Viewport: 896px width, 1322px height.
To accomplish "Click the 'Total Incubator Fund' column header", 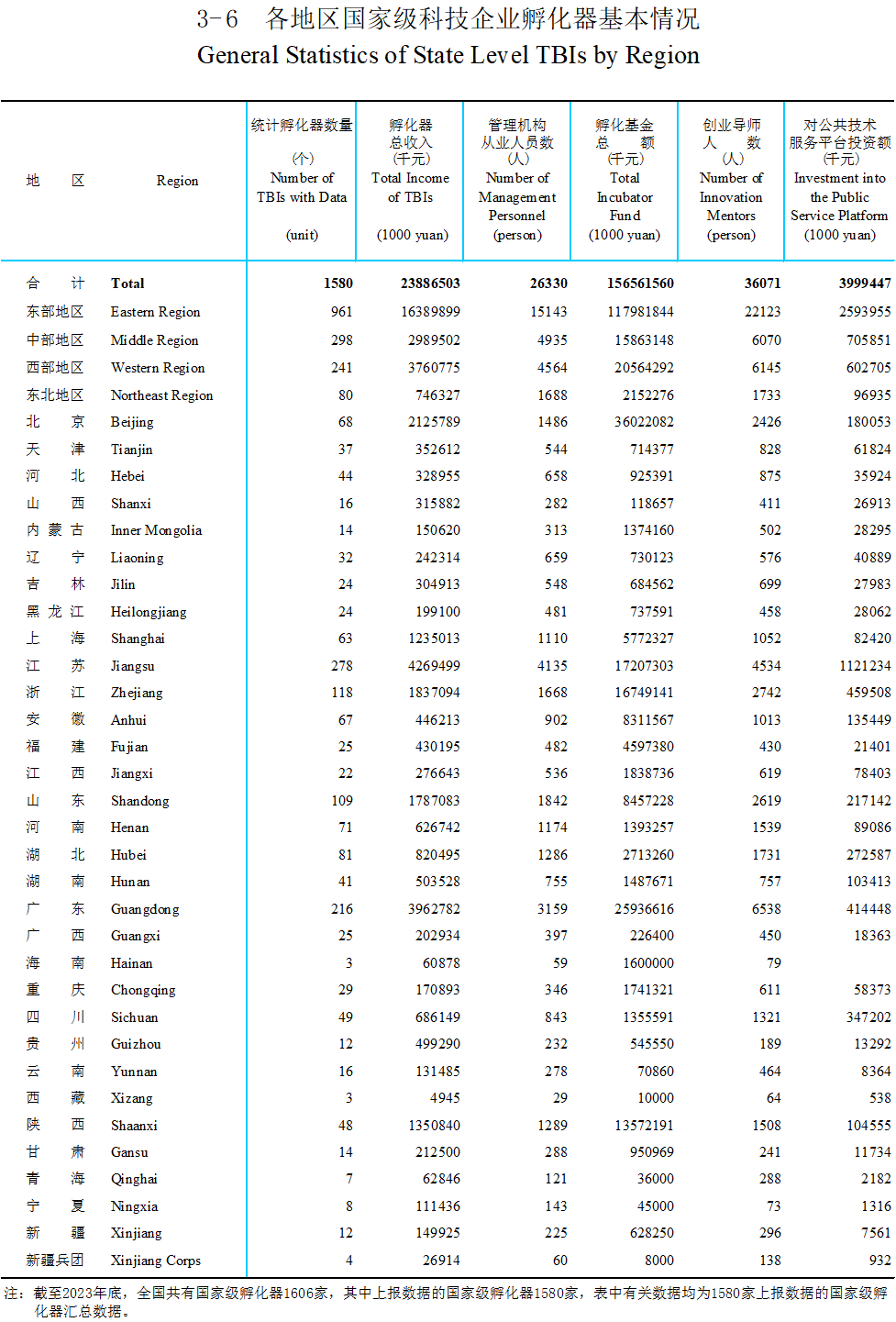I will pyautogui.click(x=625, y=196).
